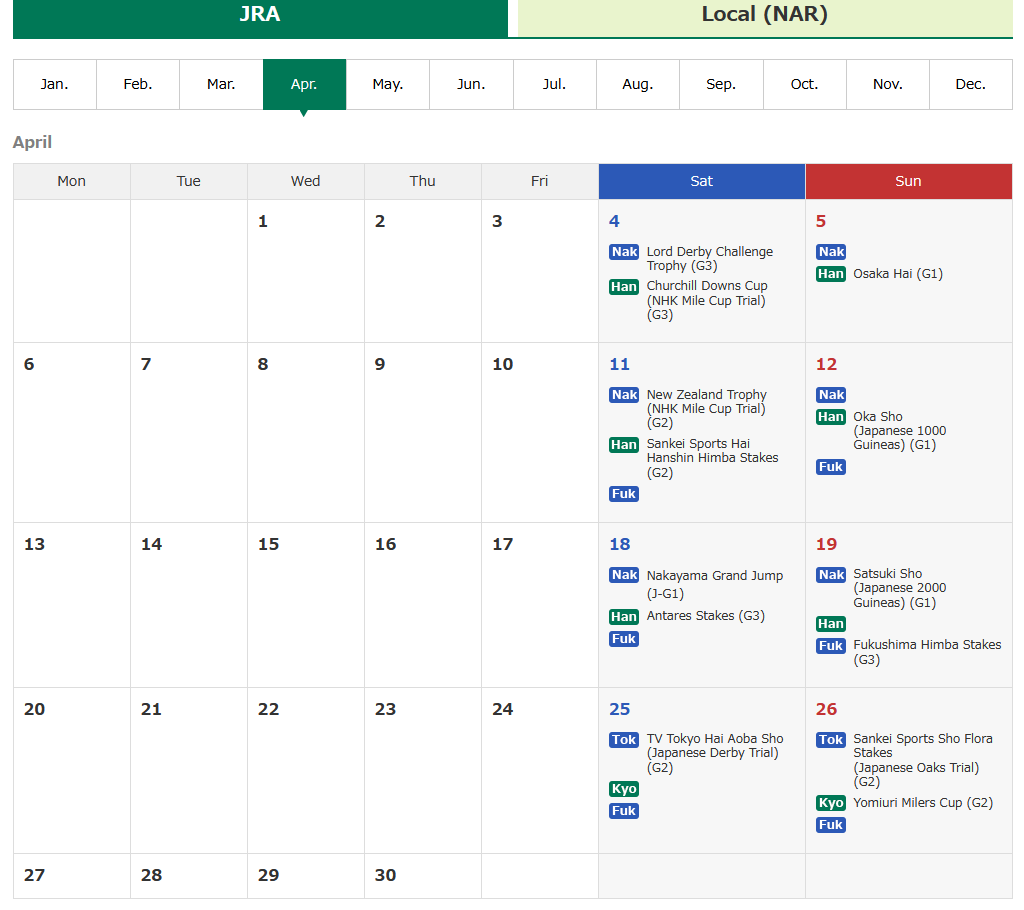This screenshot has width=1024, height=910.
Task: Open Churchill Downs Cup race link
Action: pyautogui.click(x=707, y=301)
